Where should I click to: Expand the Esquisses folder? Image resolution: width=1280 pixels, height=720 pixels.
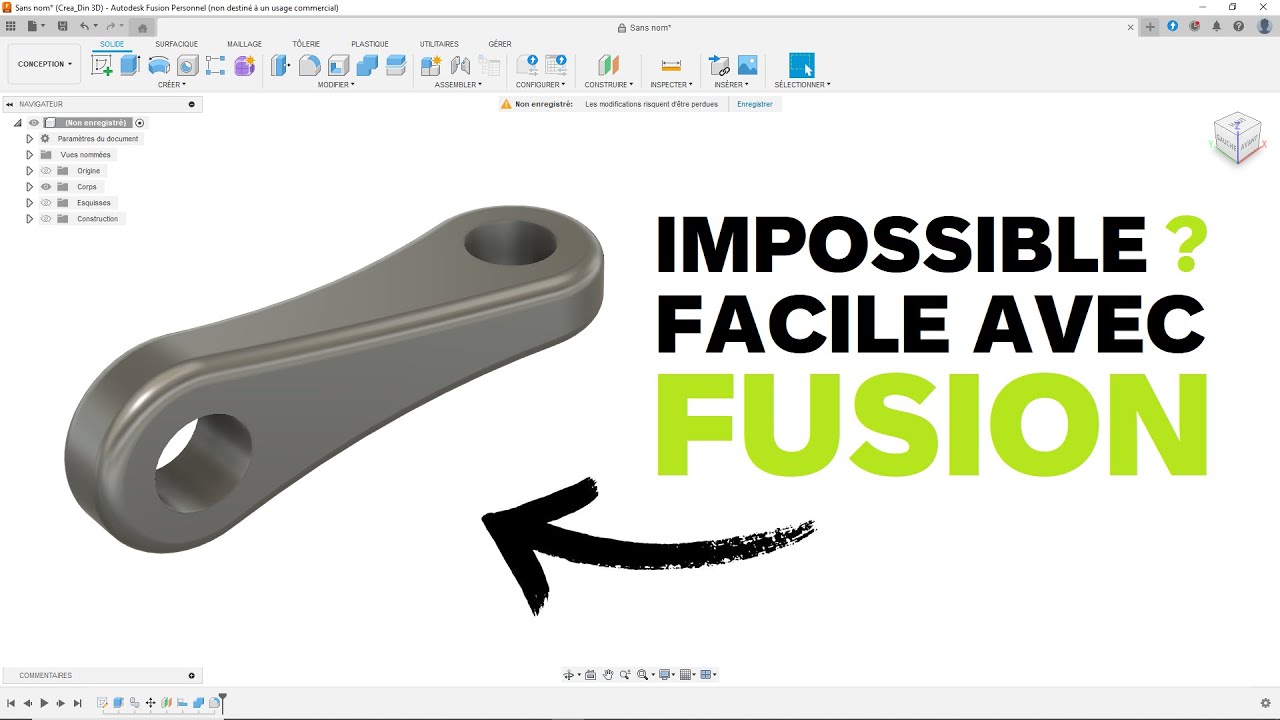(x=29, y=203)
